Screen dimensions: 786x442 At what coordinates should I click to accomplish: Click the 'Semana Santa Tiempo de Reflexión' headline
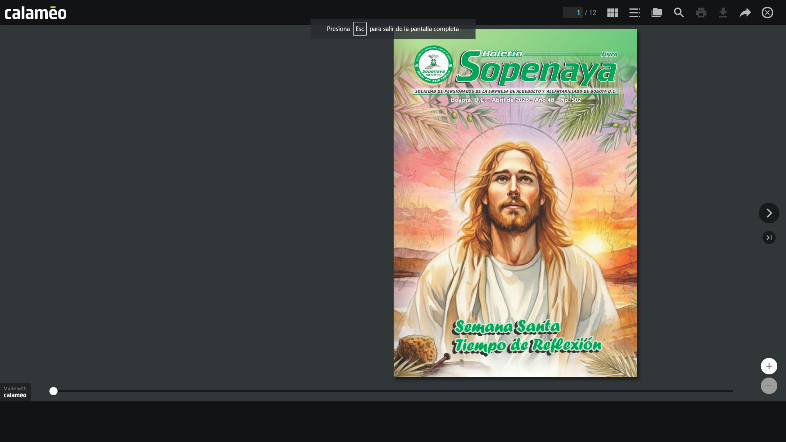pos(527,336)
